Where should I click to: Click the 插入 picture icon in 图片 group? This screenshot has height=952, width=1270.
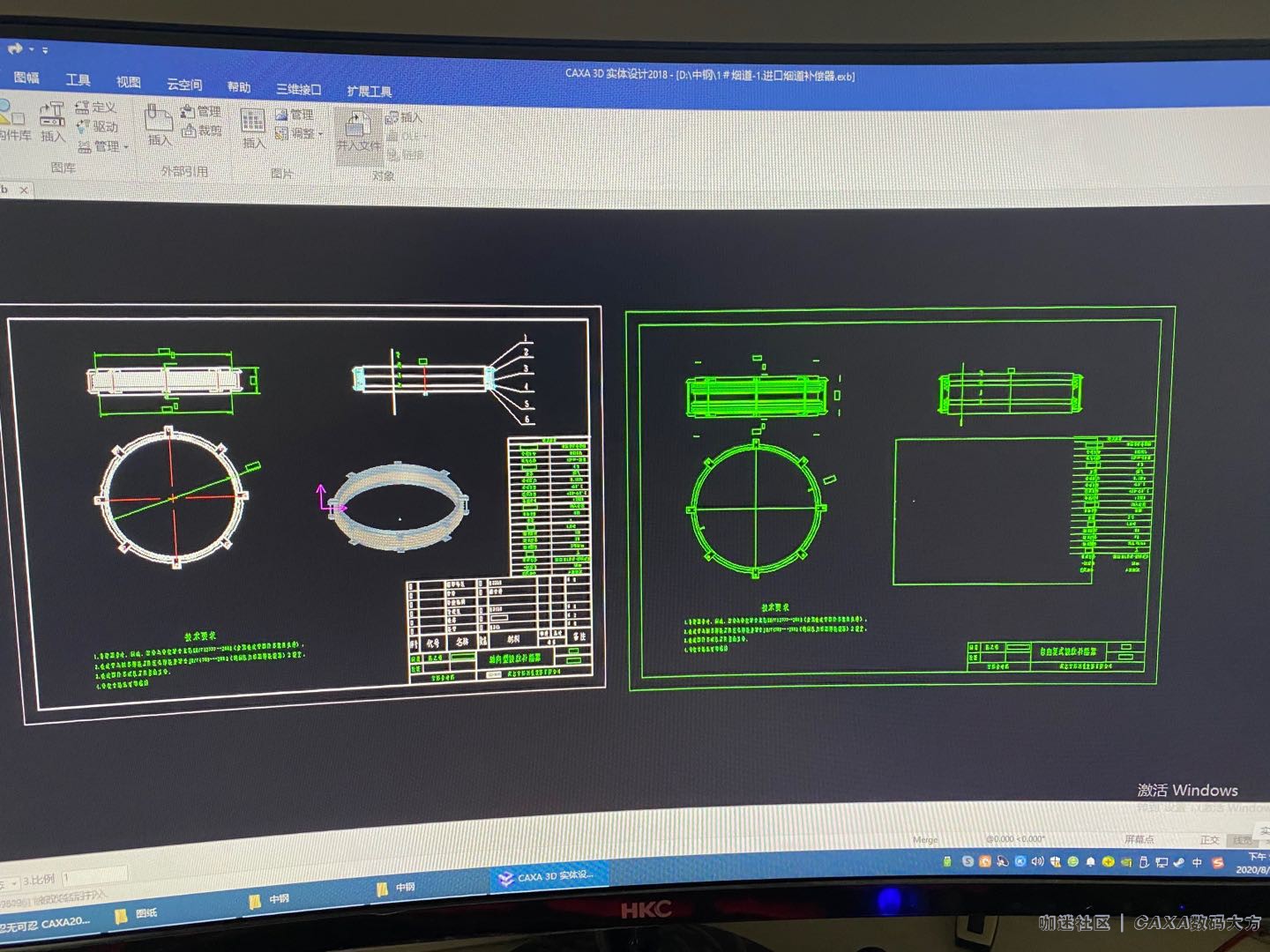coord(253,127)
